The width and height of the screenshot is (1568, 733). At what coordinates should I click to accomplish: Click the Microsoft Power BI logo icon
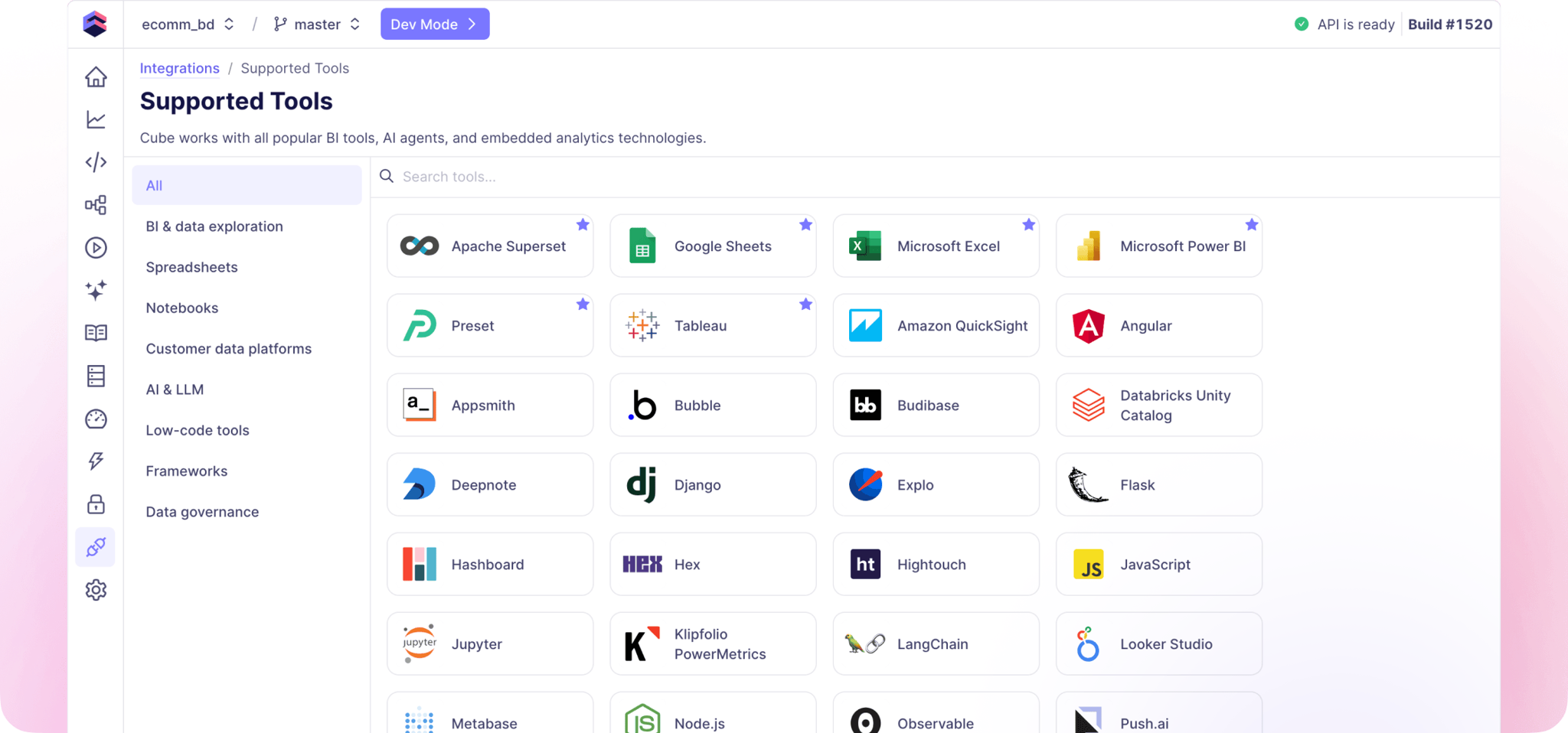(1088, 246)
